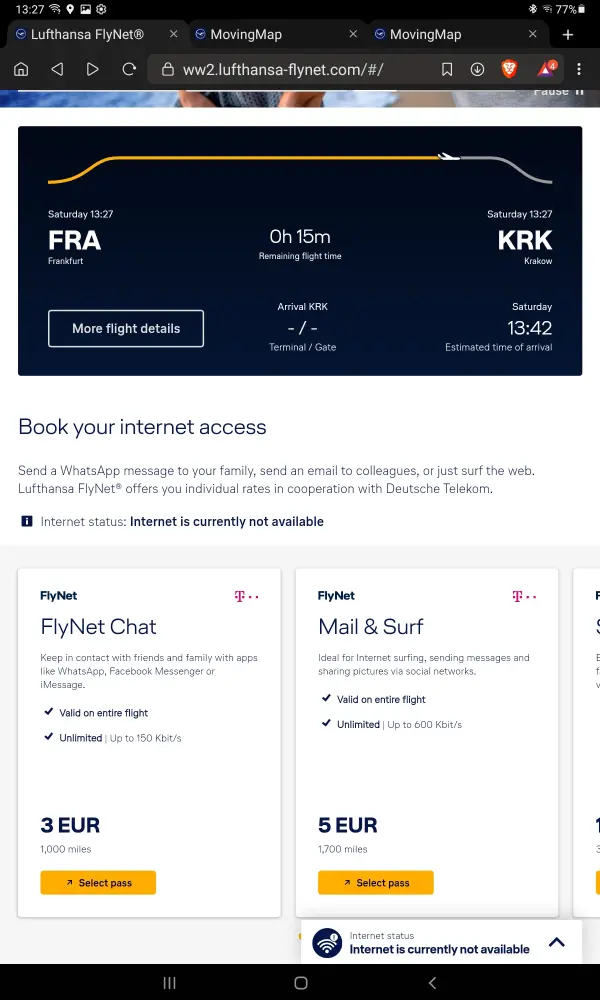
Task: Pause the banner slideshow at top
Action: (x=556, y=92)
